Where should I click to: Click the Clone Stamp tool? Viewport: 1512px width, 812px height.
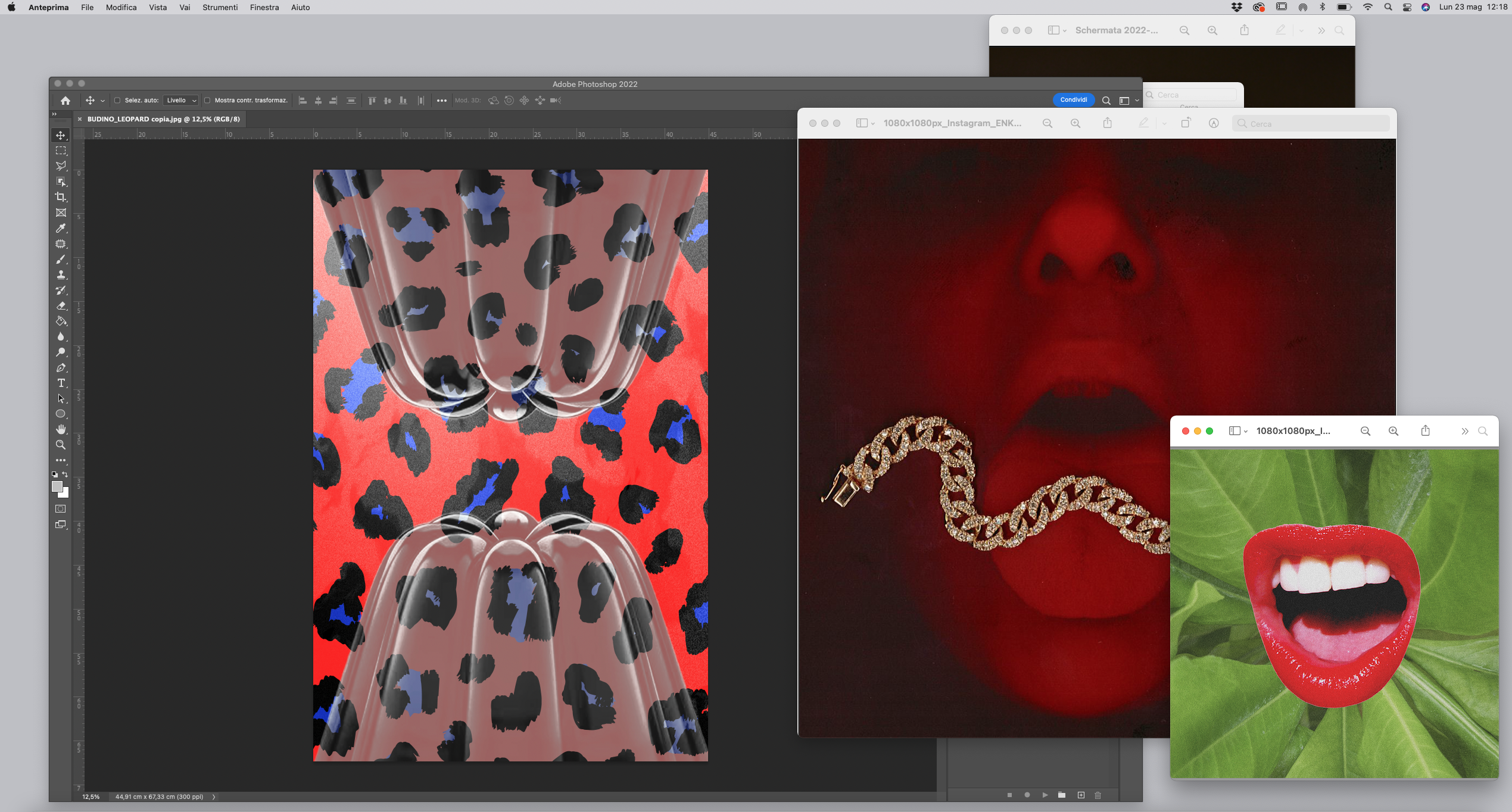tap(61, 275)
